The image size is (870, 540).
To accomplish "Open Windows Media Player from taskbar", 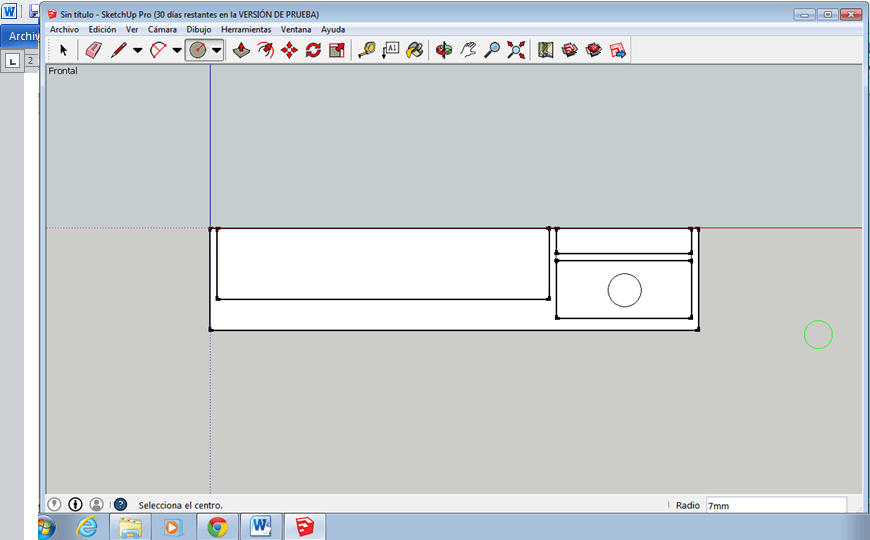I will pos(173,527).
